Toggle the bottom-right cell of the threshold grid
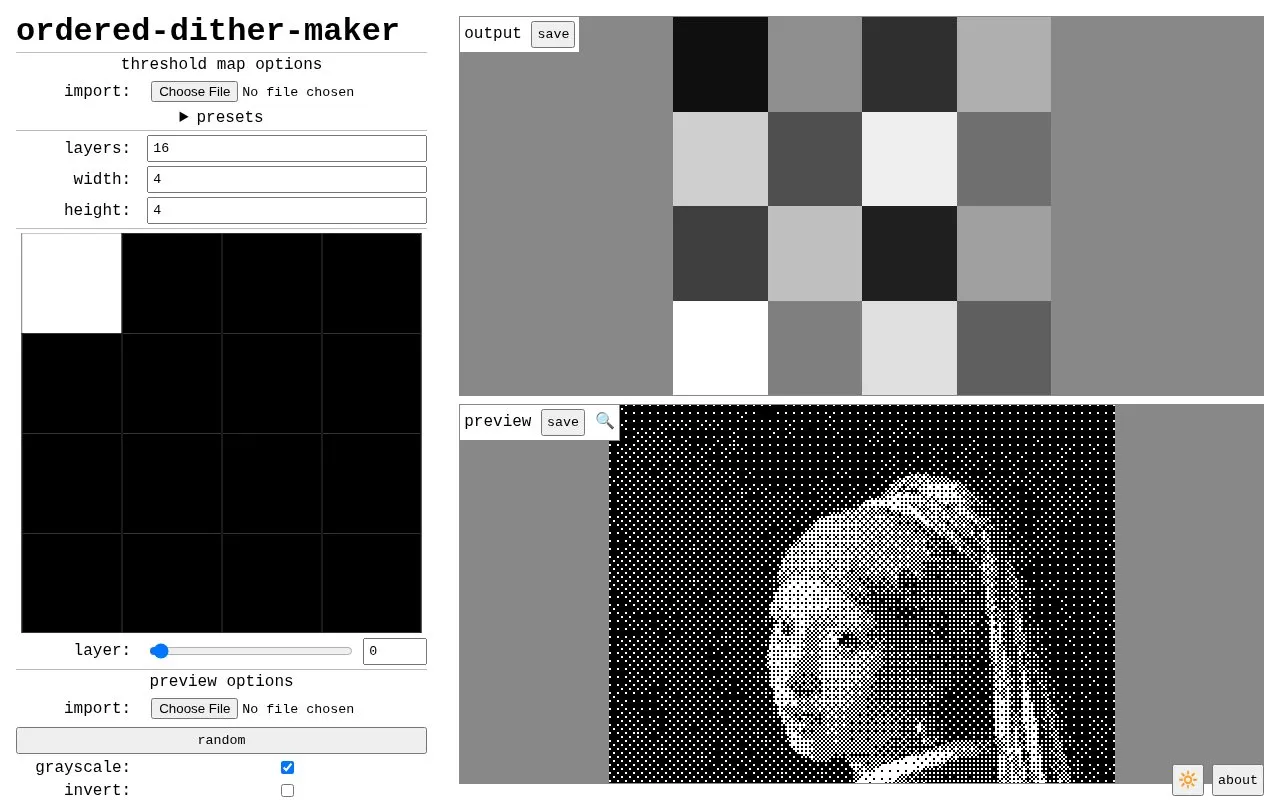1280x800 pixels. click(x=372, y=584)
